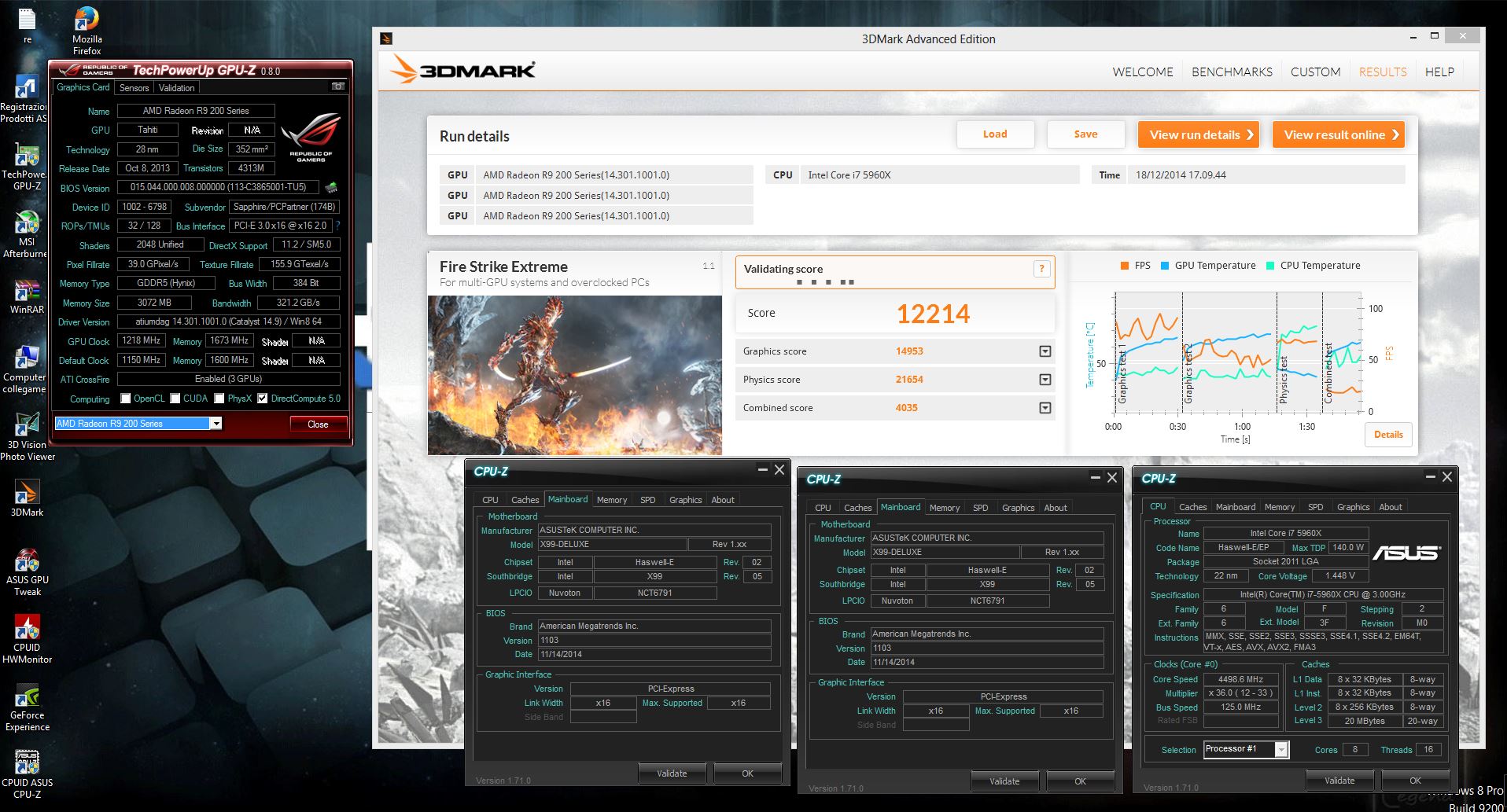Select RESULTS tab in 3DMark
Image resolution: width=1507 pixels, height=812 pixels.
pos(1383,72)
